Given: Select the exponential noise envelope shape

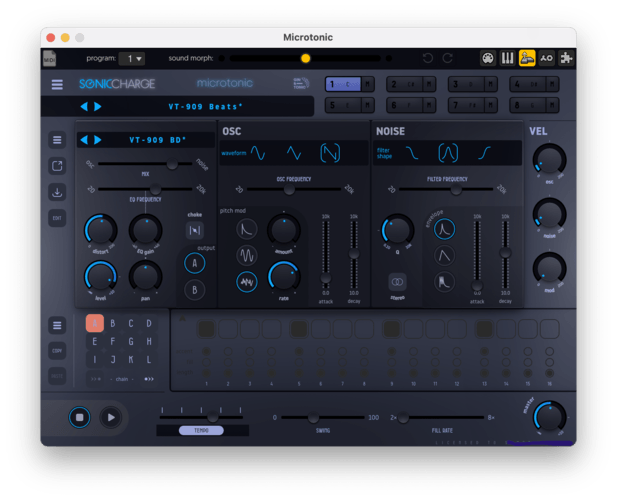Looking at the screenshot, I should pos(444,229).
